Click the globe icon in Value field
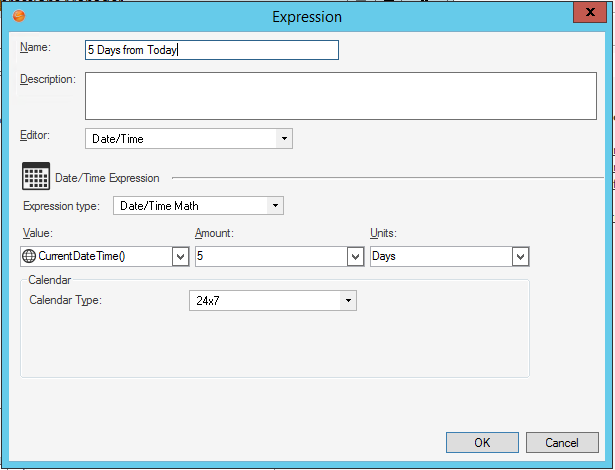The height and width of the screenshot is (470, 615). tap(29, 257)
